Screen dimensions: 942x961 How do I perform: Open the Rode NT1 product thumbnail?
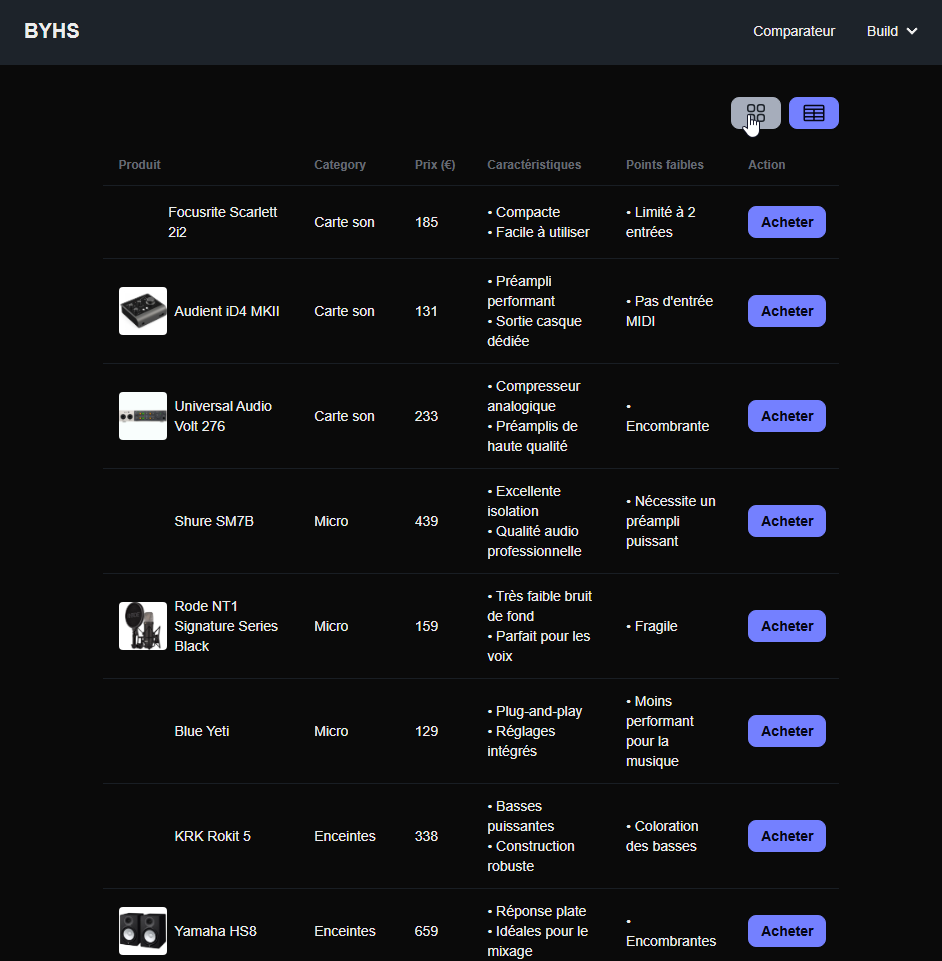[x=143, y=626]
